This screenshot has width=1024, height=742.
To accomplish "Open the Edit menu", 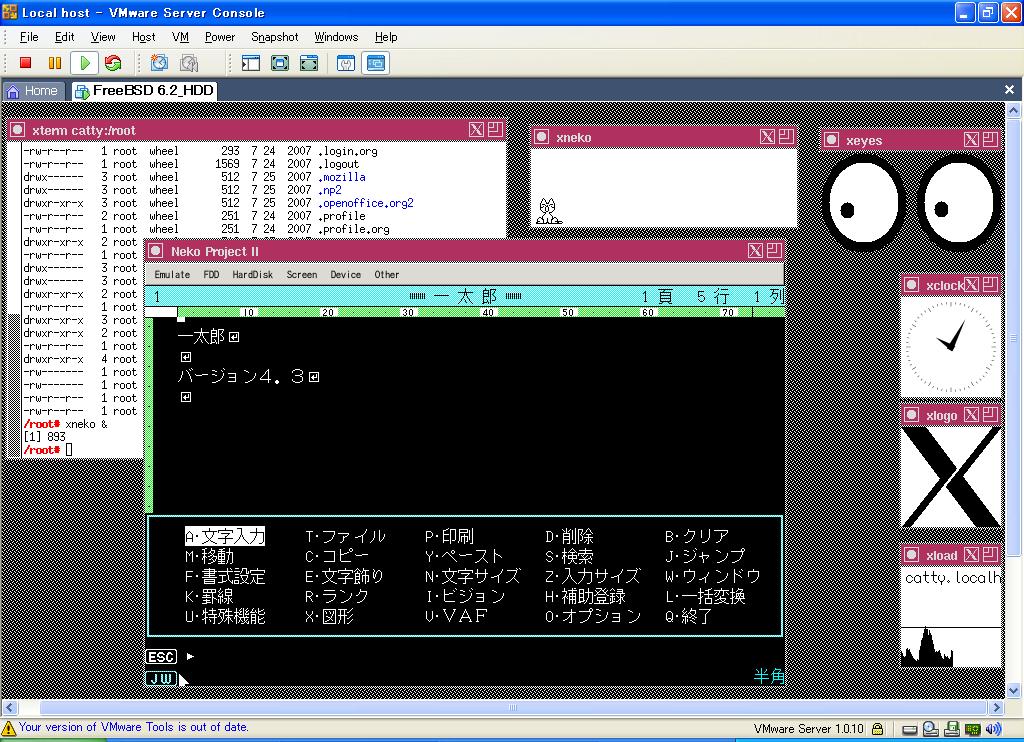I will click(x=65, y=37).
